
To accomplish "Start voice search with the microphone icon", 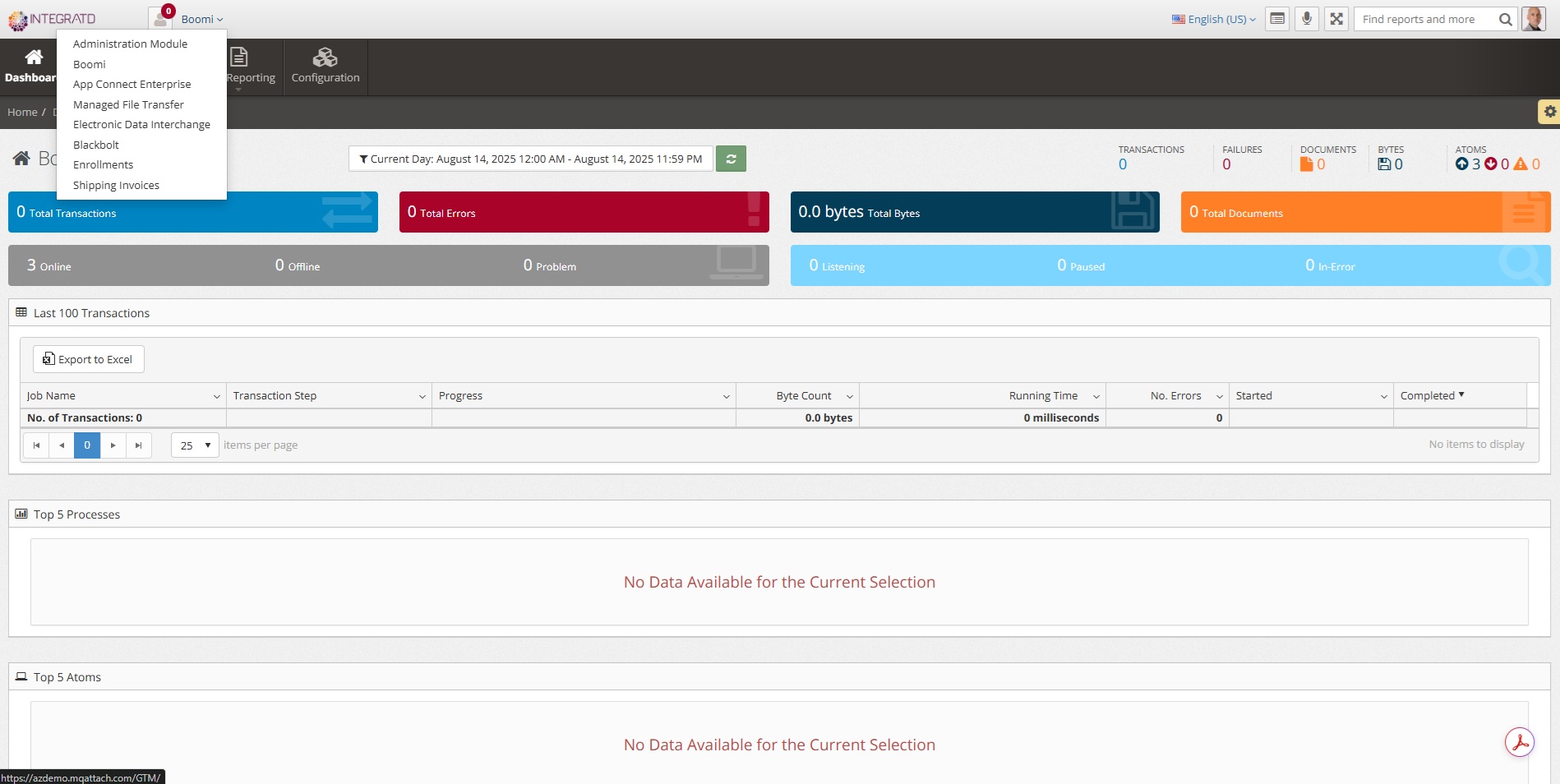I will point(1306,18).
